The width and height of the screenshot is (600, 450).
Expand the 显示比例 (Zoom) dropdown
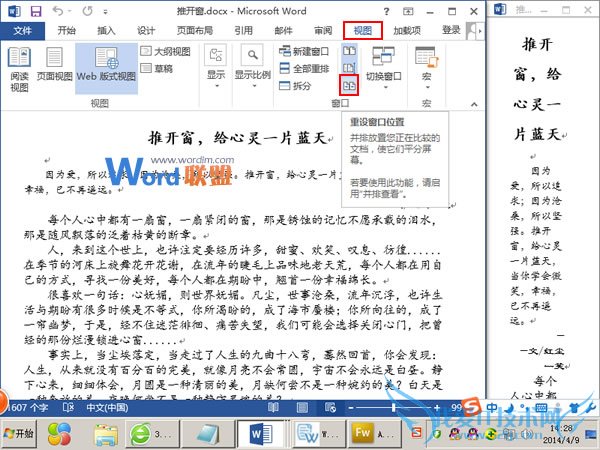tap(253, 66)
